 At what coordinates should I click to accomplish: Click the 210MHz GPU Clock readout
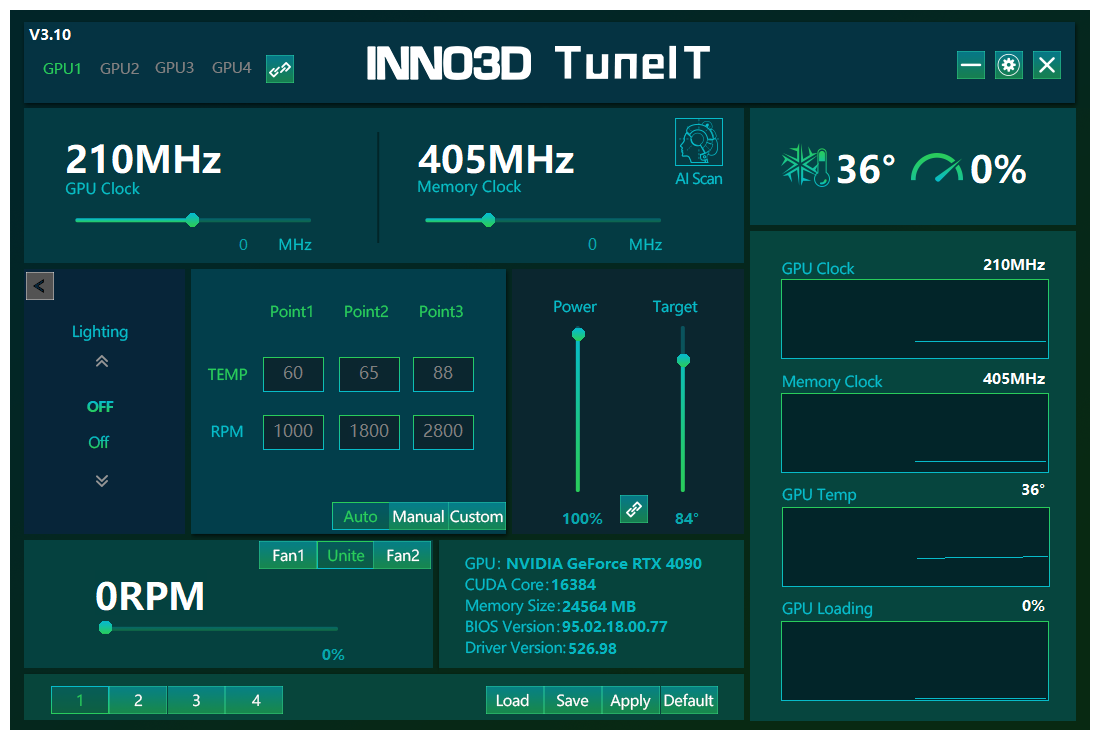click(143, 160)
